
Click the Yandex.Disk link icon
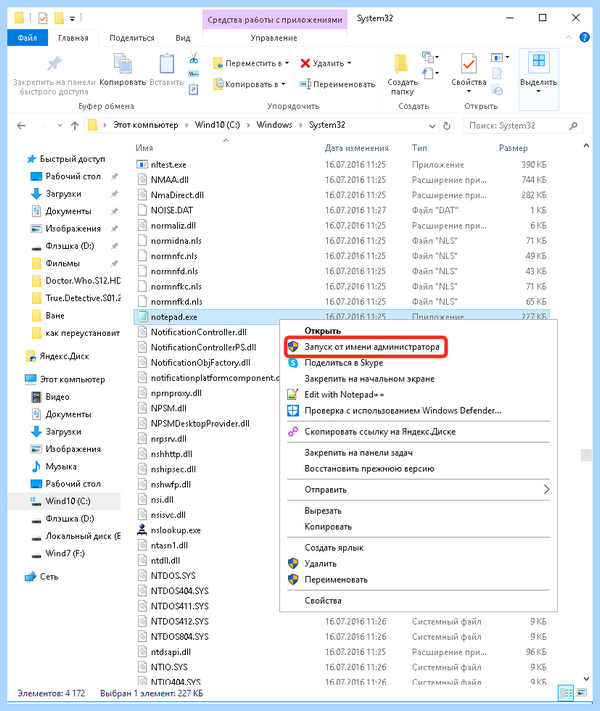[293, 432]
